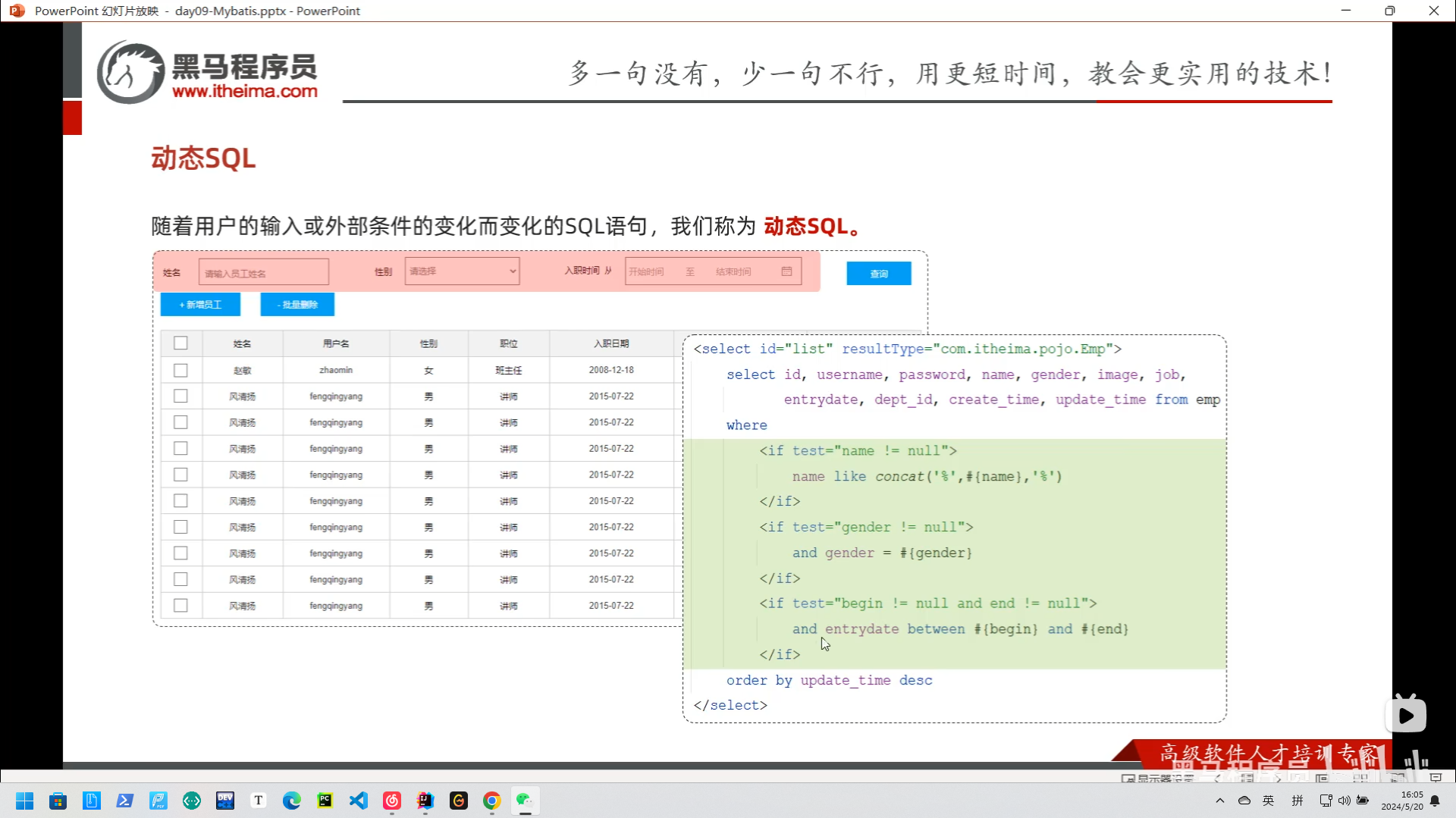Click the +新增员工 button
Image resolution: width=1456 pixels, height=818 pixels.
click(200, 305)
